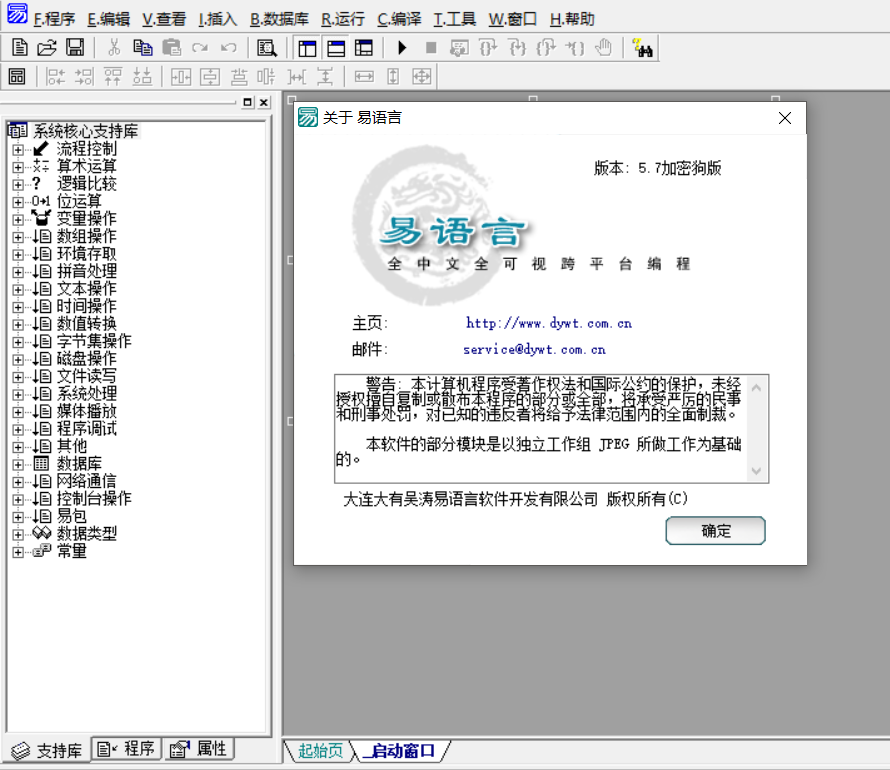Click the Paste clipboard icon

(x=171, y=48)
